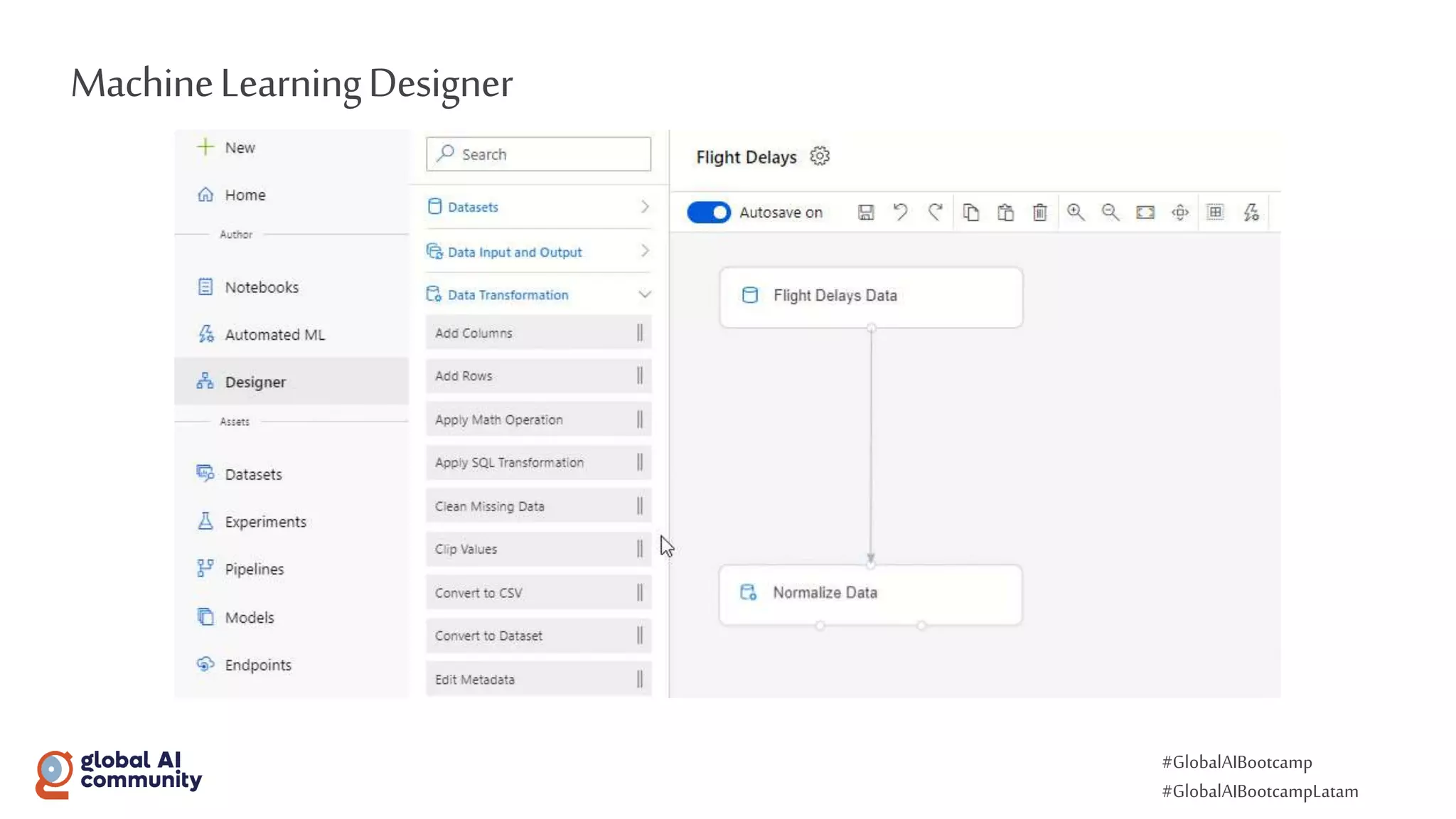1456x819 pixels.
Task: Click the Zoom out magnifier icon
Action: pyautogui.click(x=1110, y=213)
